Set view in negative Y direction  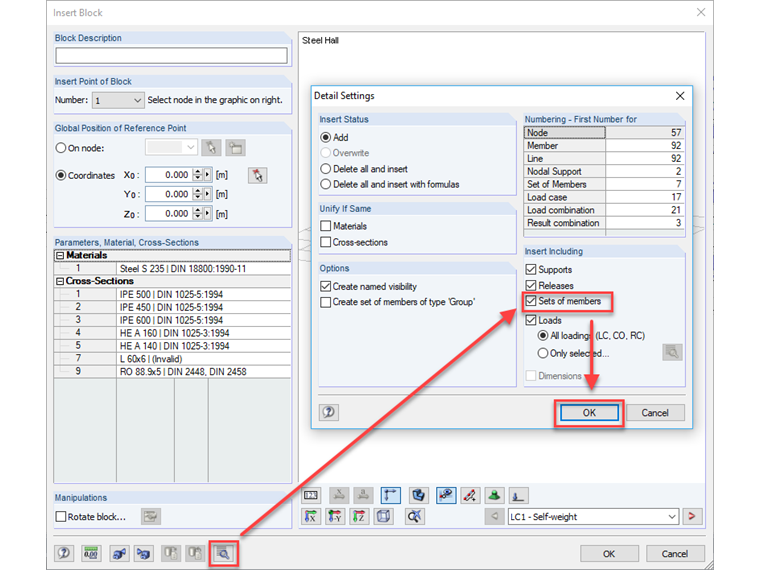[335, 516]
